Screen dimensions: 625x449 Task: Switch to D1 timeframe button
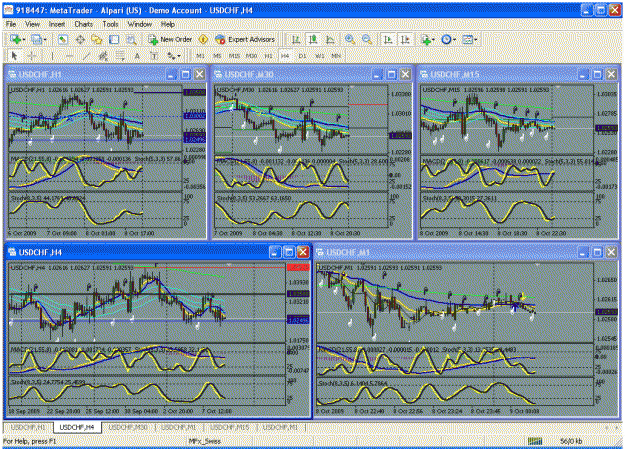point(302,56)
